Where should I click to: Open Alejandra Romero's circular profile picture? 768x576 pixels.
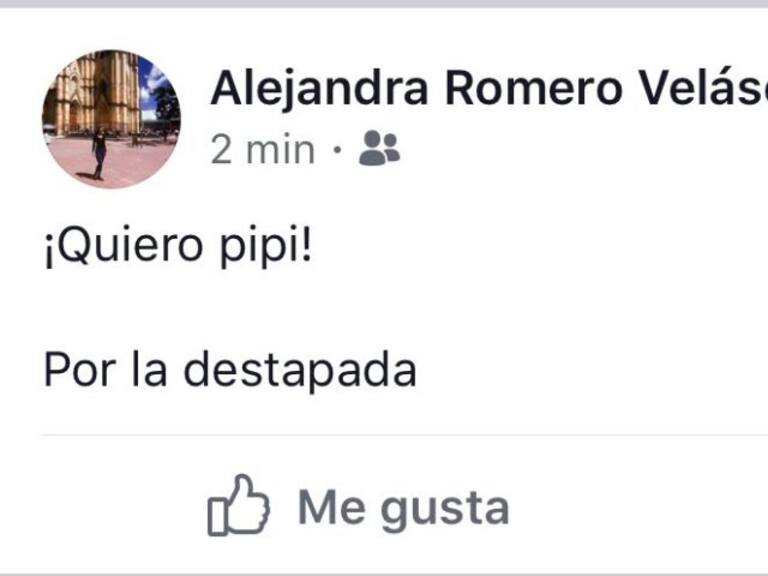coord(111,119)
